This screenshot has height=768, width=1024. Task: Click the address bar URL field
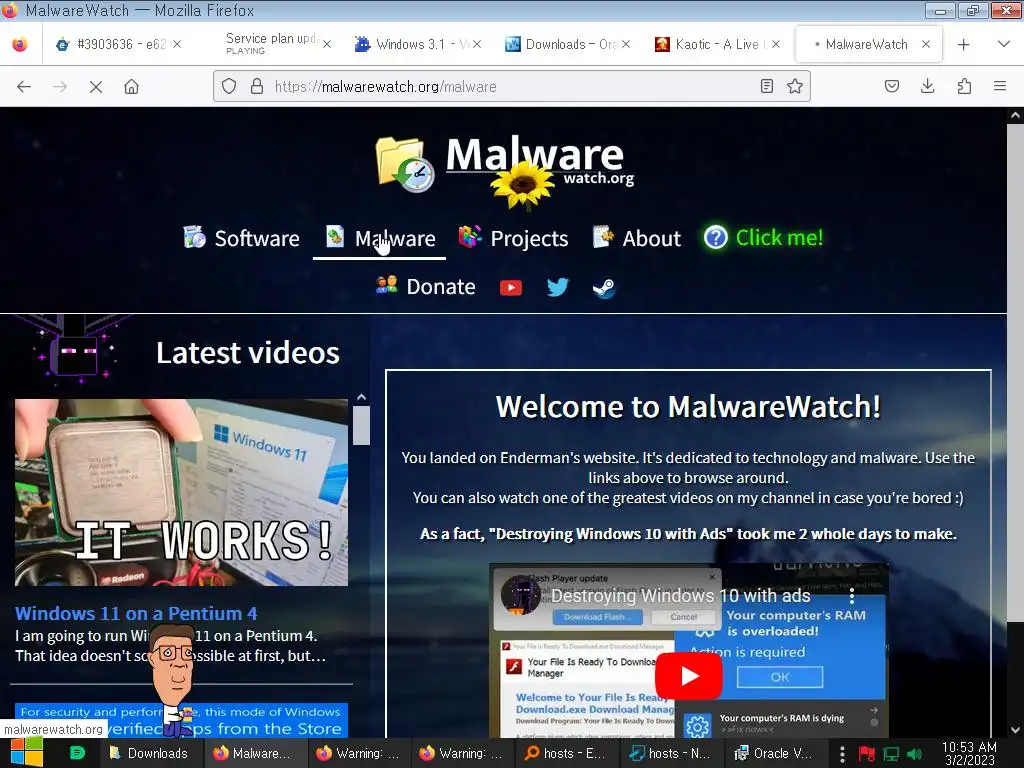(x=512, y=86)
